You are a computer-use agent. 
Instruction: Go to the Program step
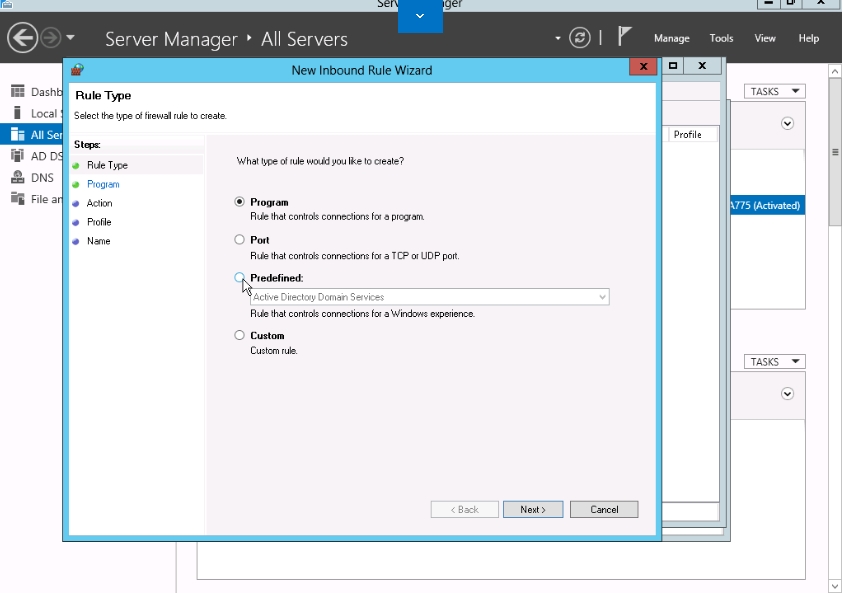pyautogui.click(x=103, y=184)
